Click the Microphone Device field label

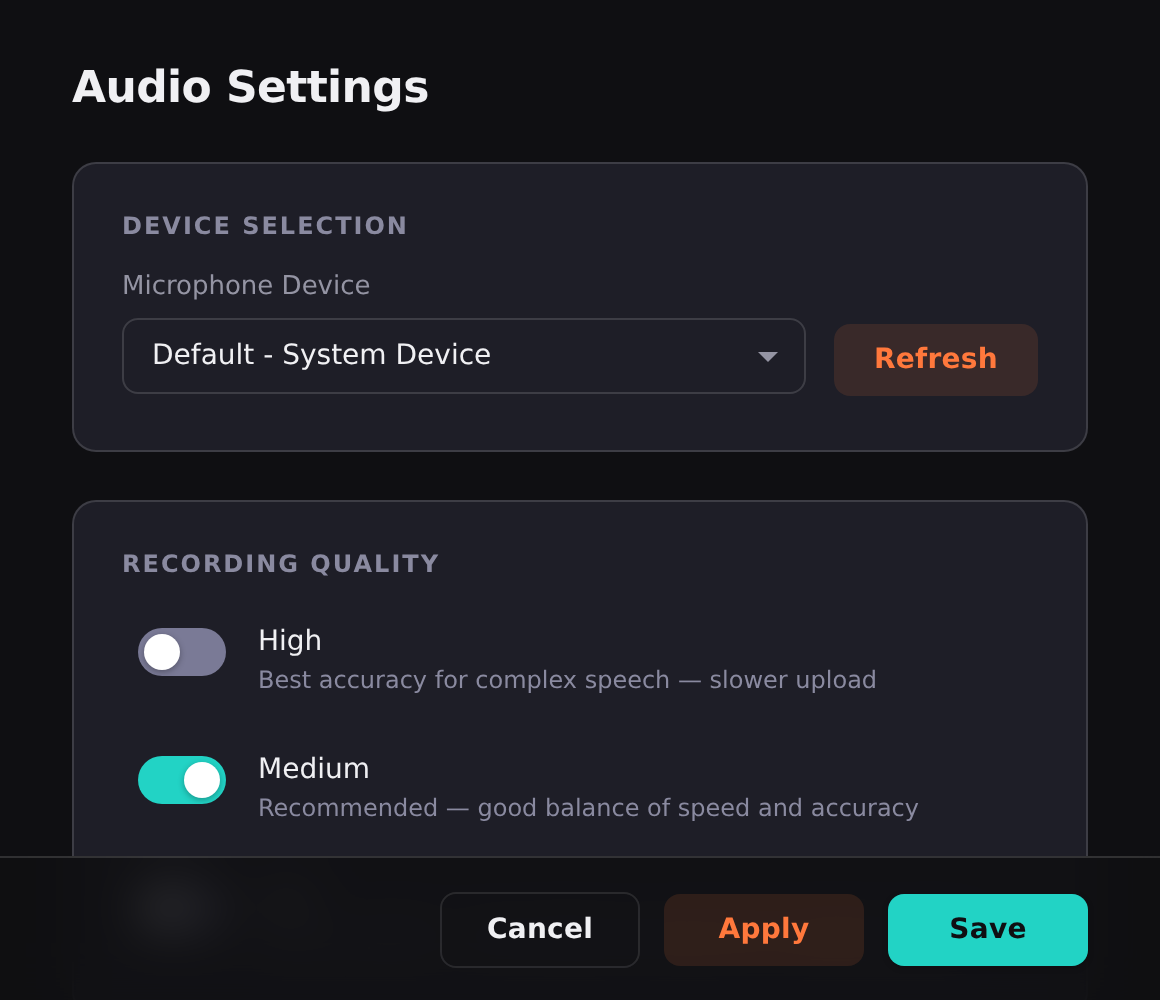click(246, 285)
